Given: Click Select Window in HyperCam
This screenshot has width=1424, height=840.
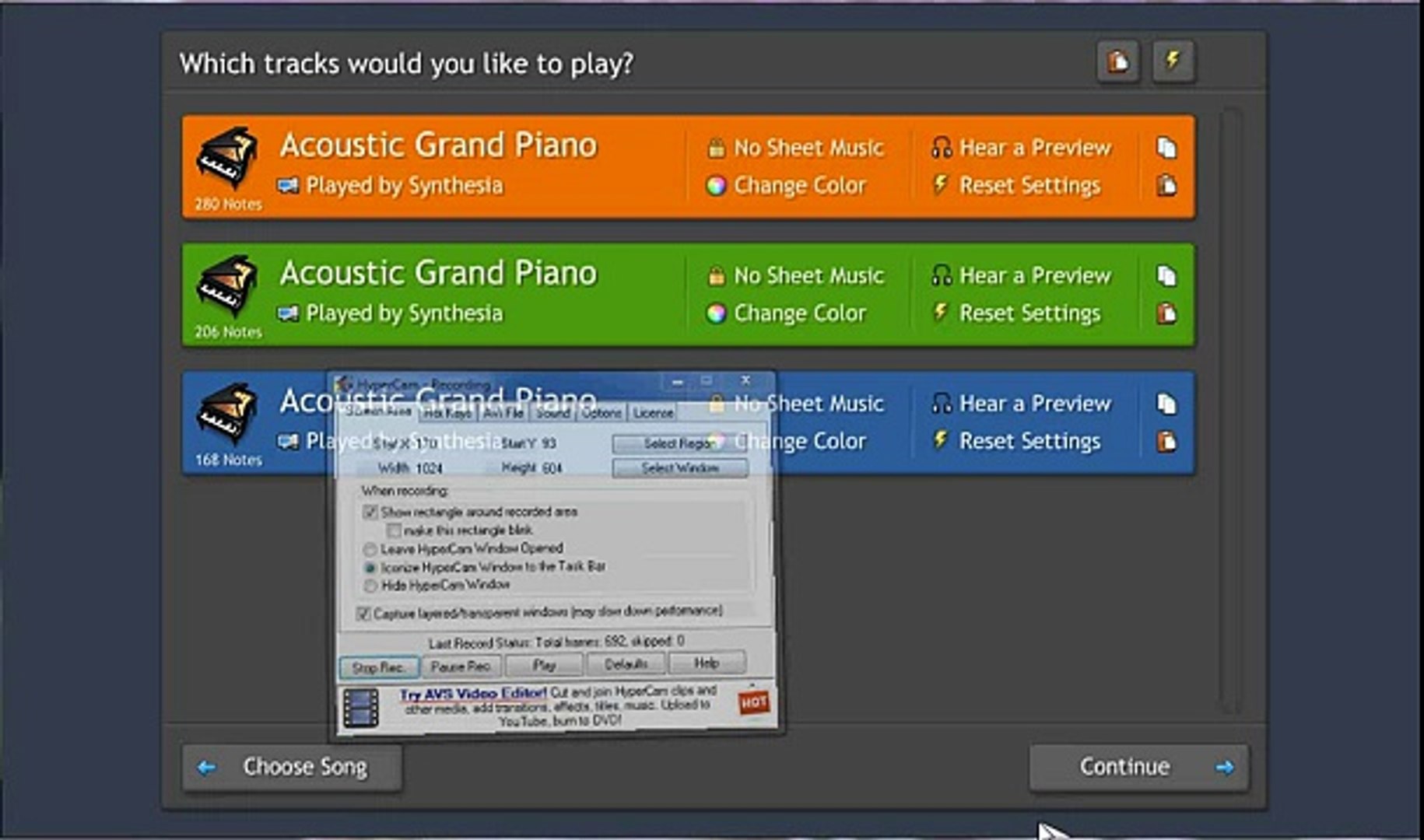Looking at the screenshot, I should [680, 468].
